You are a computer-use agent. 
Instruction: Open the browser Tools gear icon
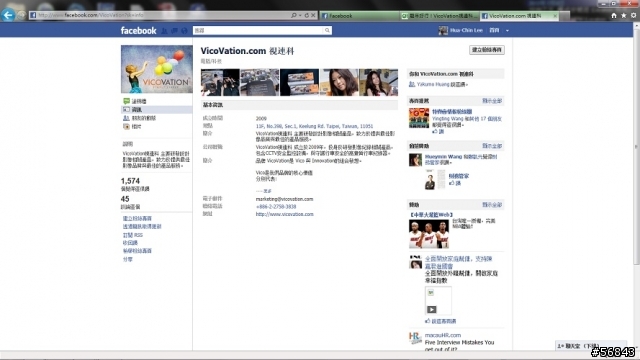pos(633,16)
